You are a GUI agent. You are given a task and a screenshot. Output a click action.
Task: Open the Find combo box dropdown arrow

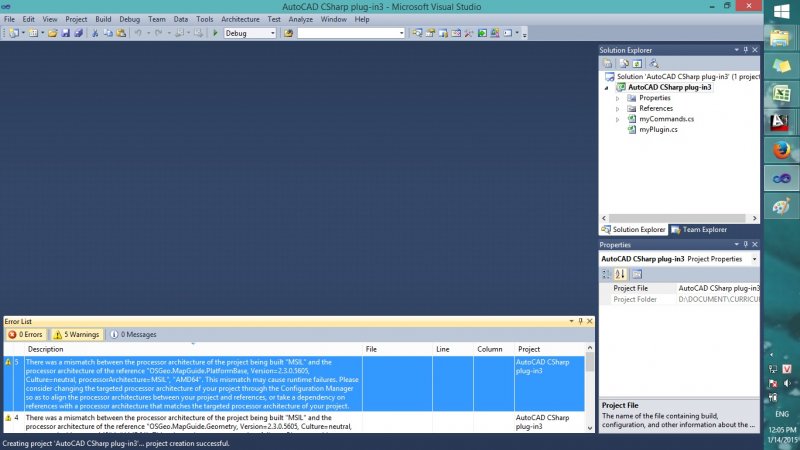(401, 33)
